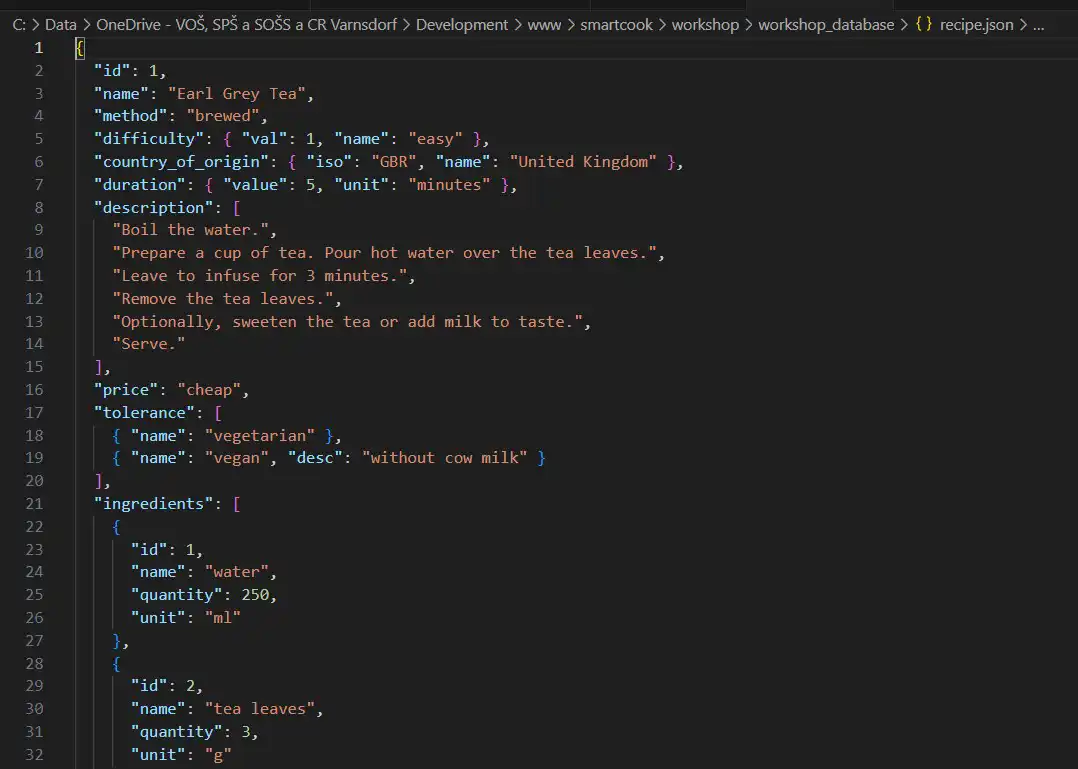Image resolution: width=1078 pixels, height=769 pixels.
Task: Click the "ml" unit value
Action: pyautogui.click(x=223, y=618)
